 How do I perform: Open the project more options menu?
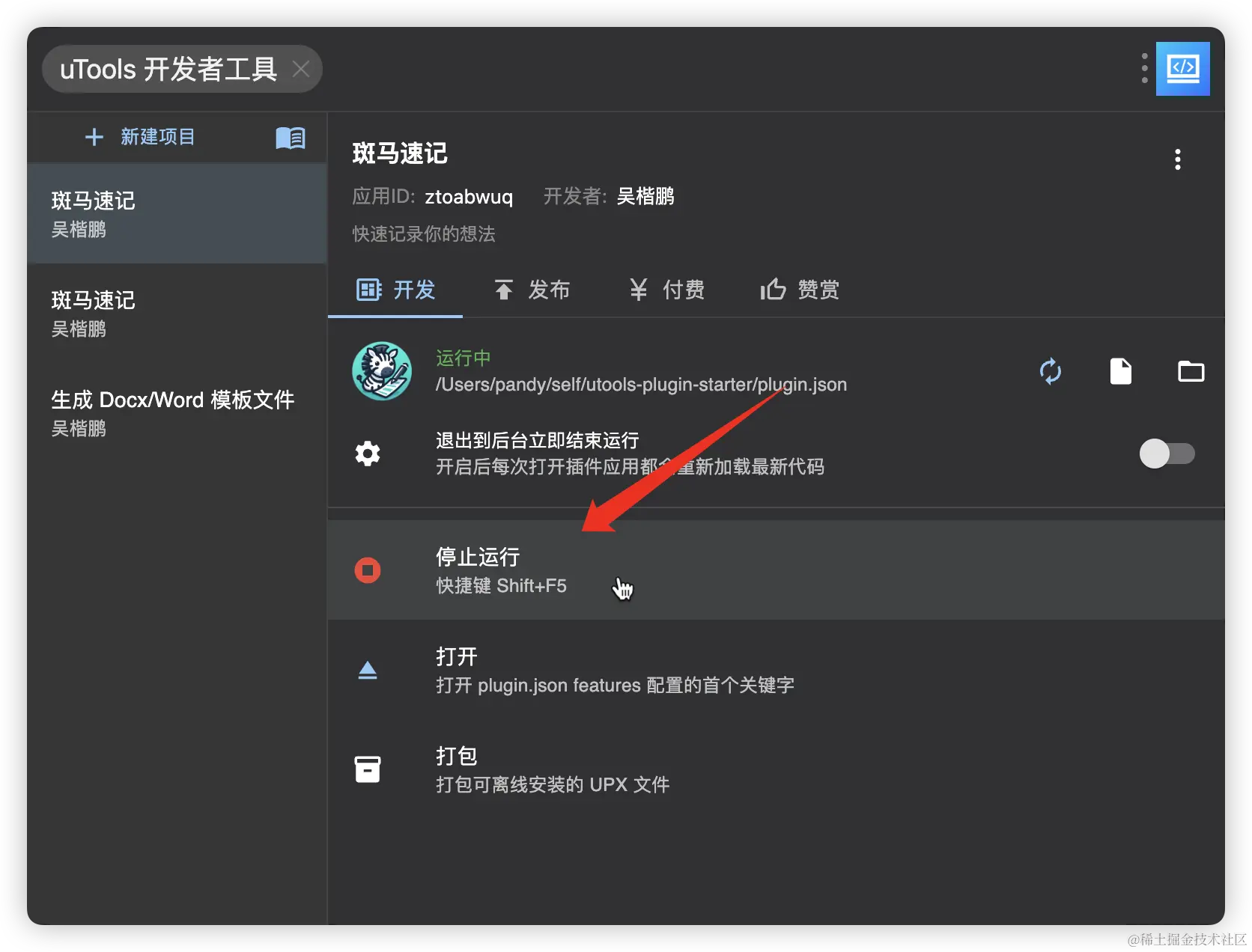pyautogui.click(x=1178, y=159)
